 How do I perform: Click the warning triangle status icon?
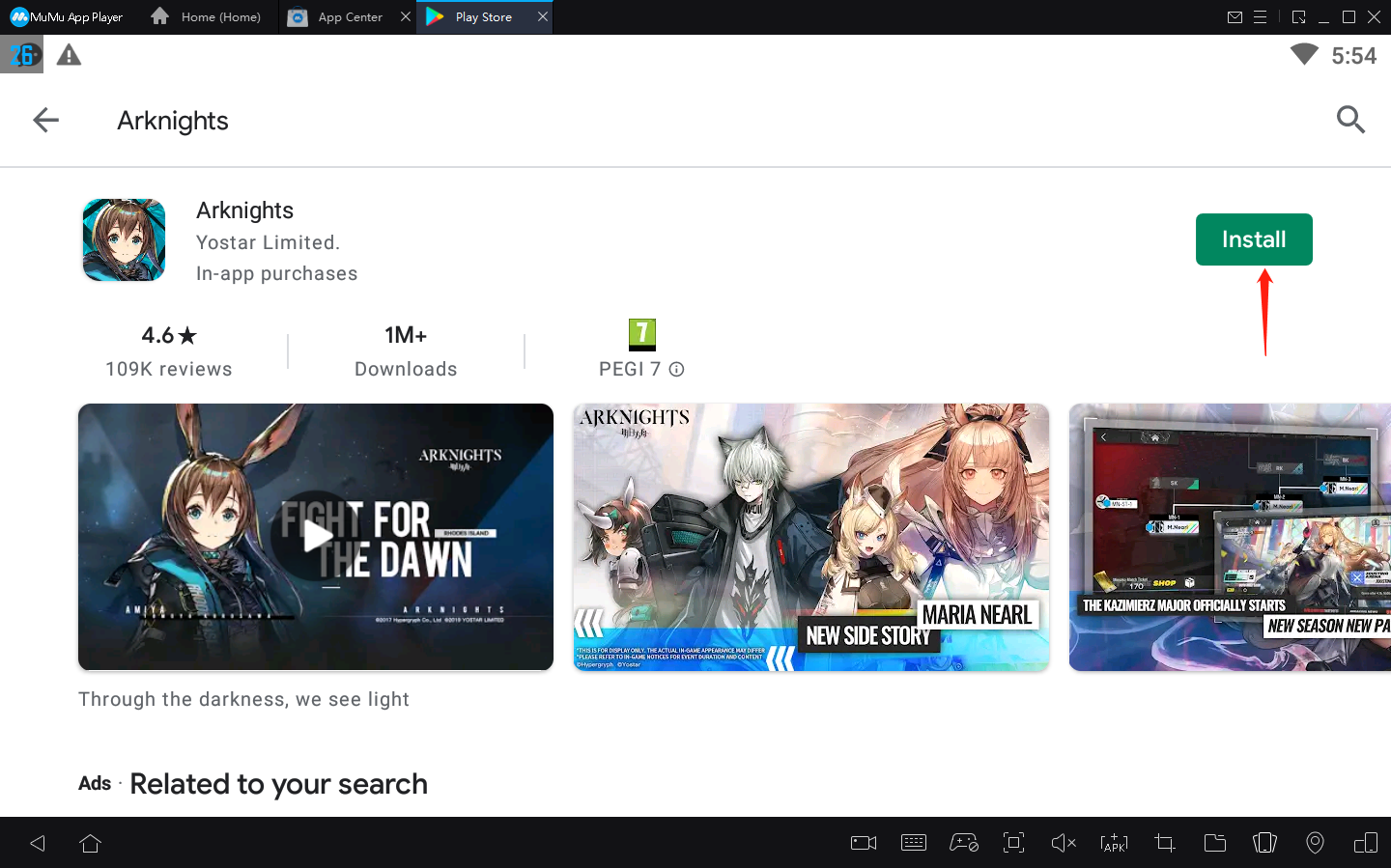69,55
